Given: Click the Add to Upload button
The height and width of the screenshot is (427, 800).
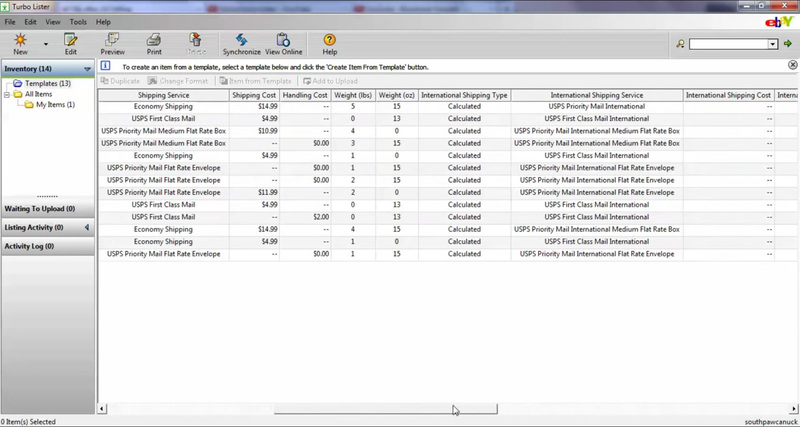Looking at the screenshot, I should pos(331,81).
